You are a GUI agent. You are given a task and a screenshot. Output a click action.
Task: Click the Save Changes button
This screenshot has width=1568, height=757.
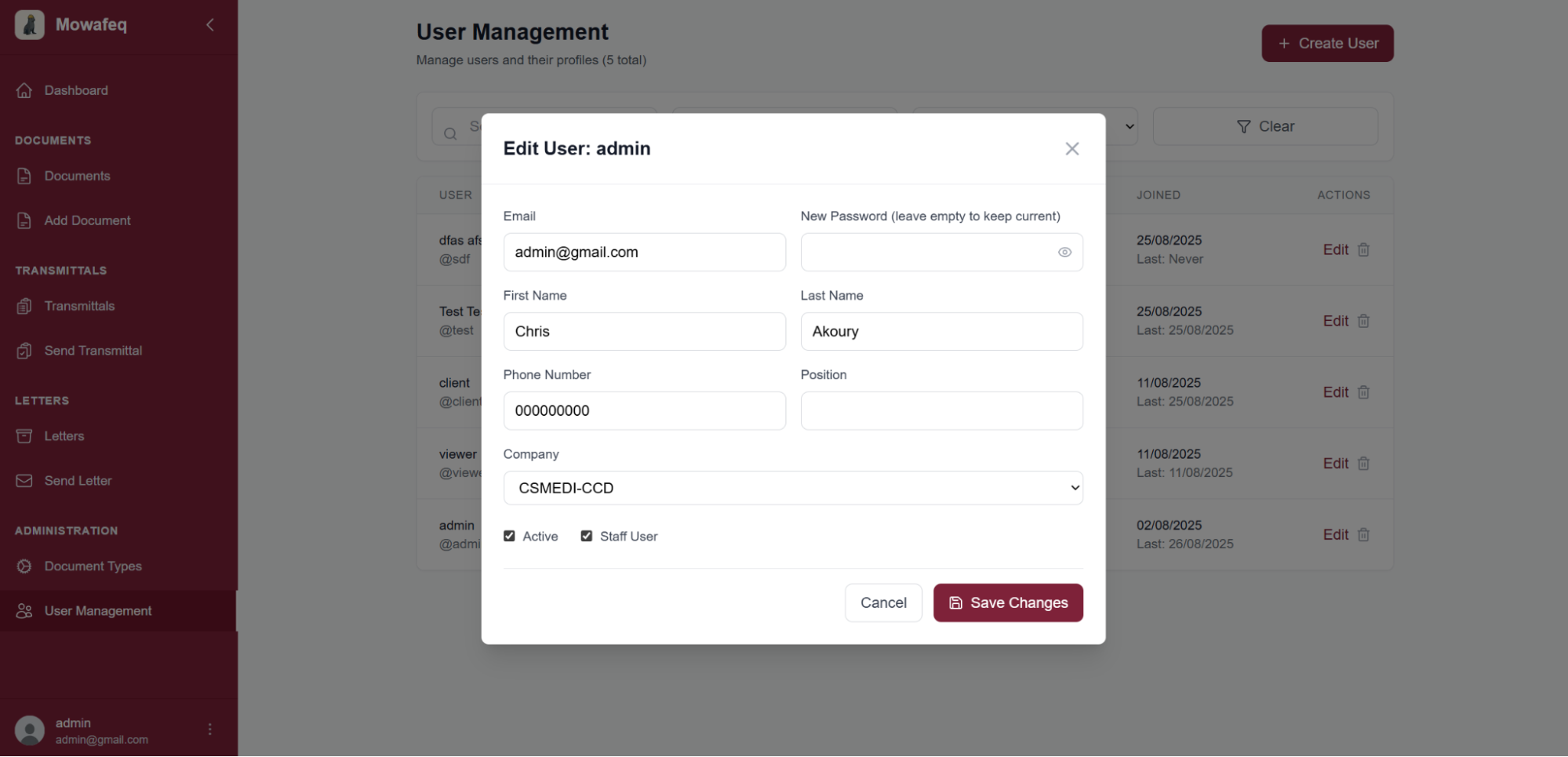coord(1007,602)
